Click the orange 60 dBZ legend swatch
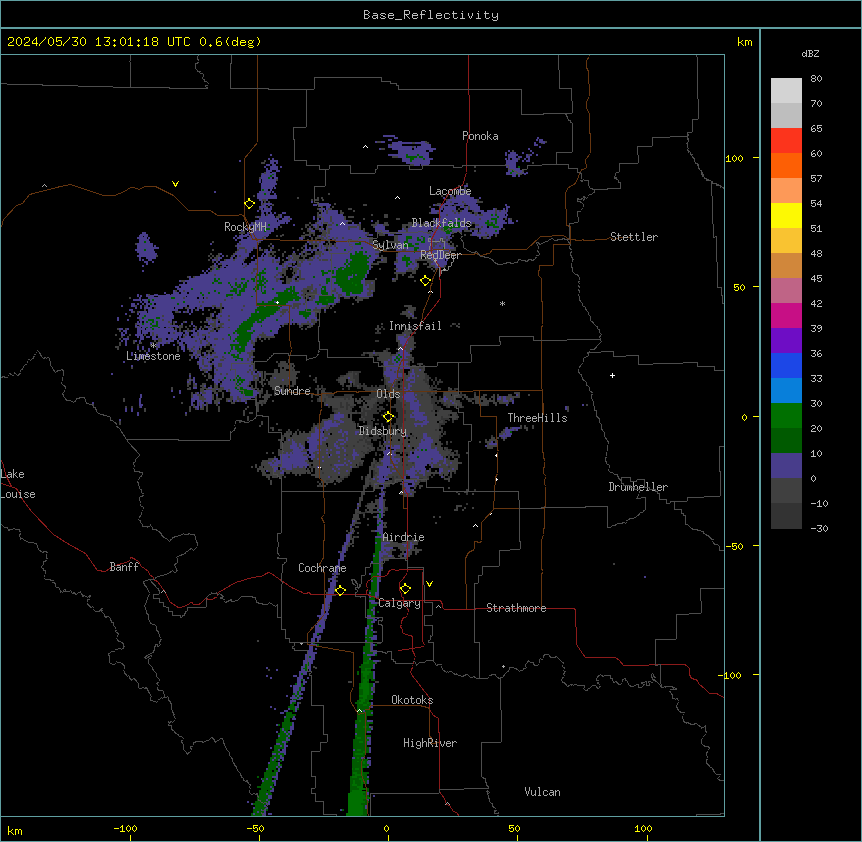862x842 pixels. [x=786, y=165]
